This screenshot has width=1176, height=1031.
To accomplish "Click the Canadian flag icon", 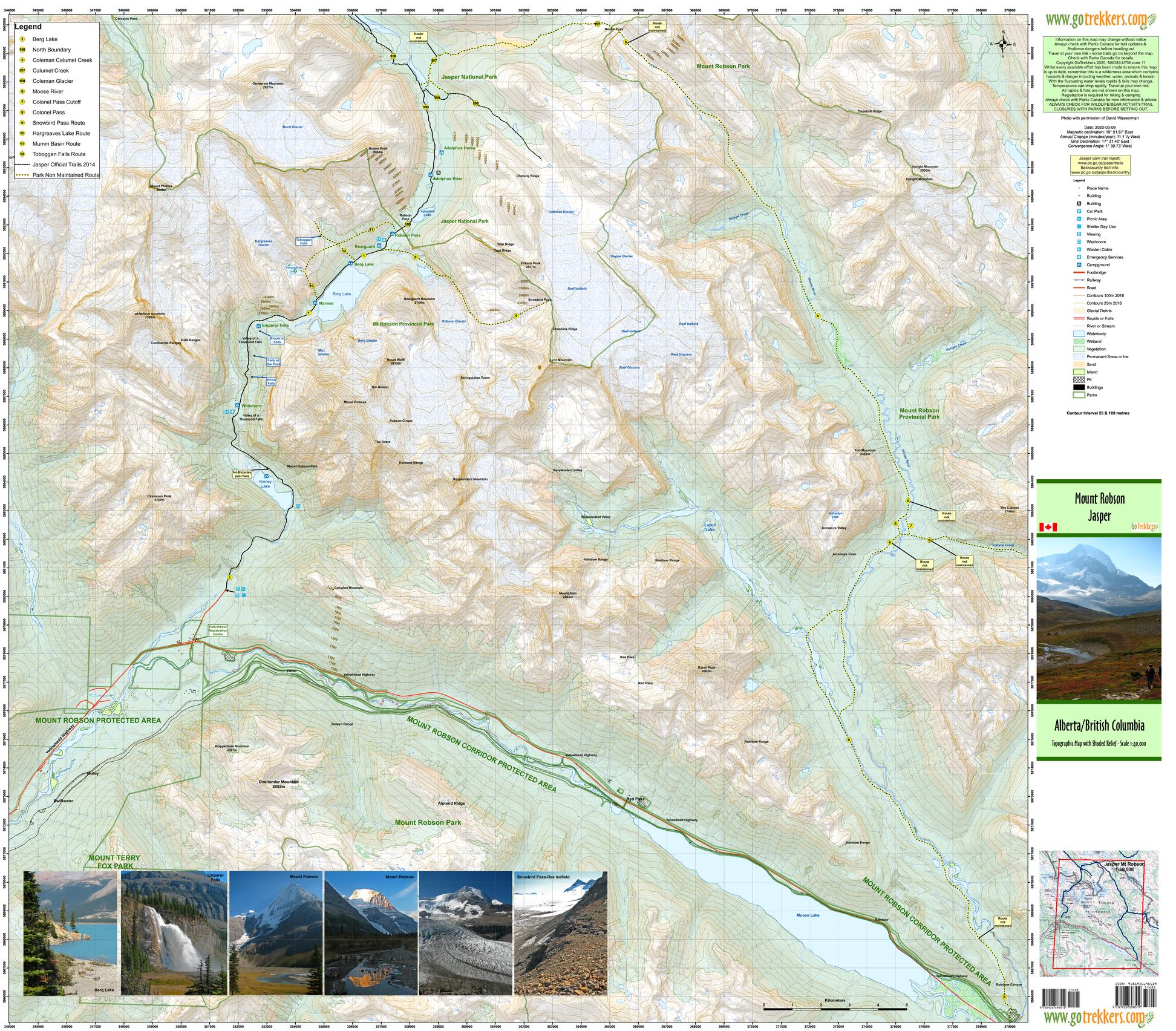I will click(1048, 526).
